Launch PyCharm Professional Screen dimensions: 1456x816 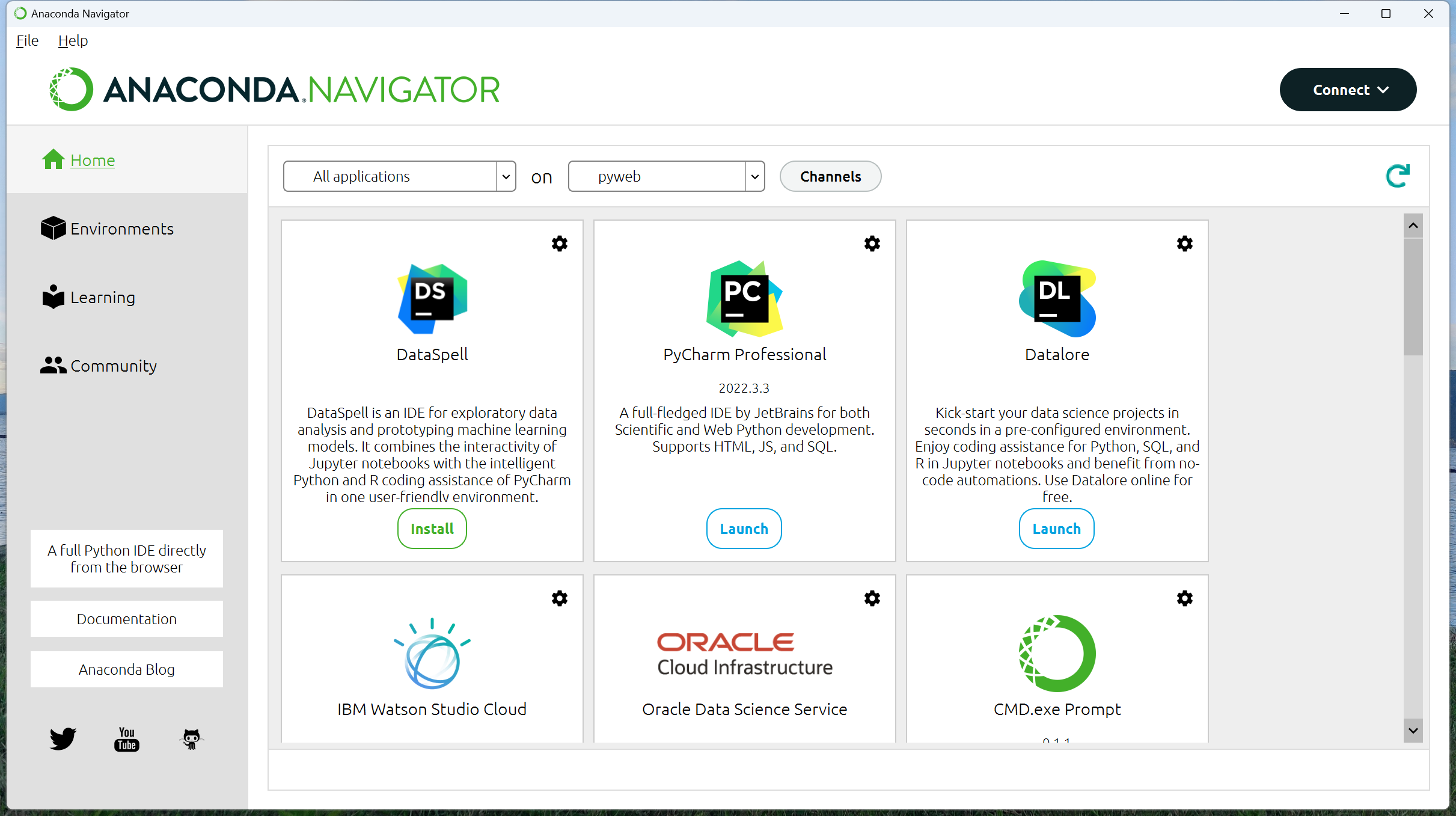[744, 529]
